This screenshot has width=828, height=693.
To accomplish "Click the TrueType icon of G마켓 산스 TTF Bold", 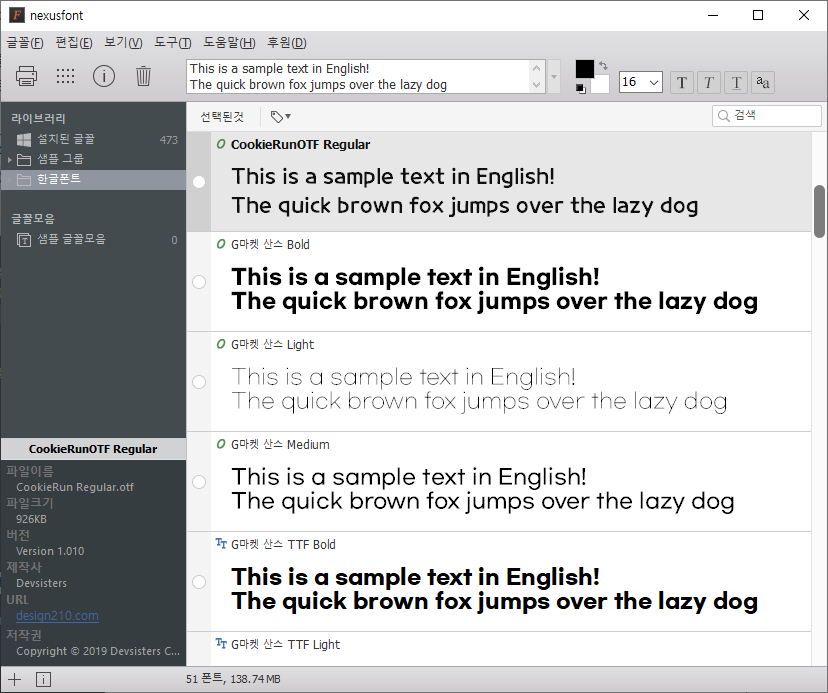I will [221, 544].
